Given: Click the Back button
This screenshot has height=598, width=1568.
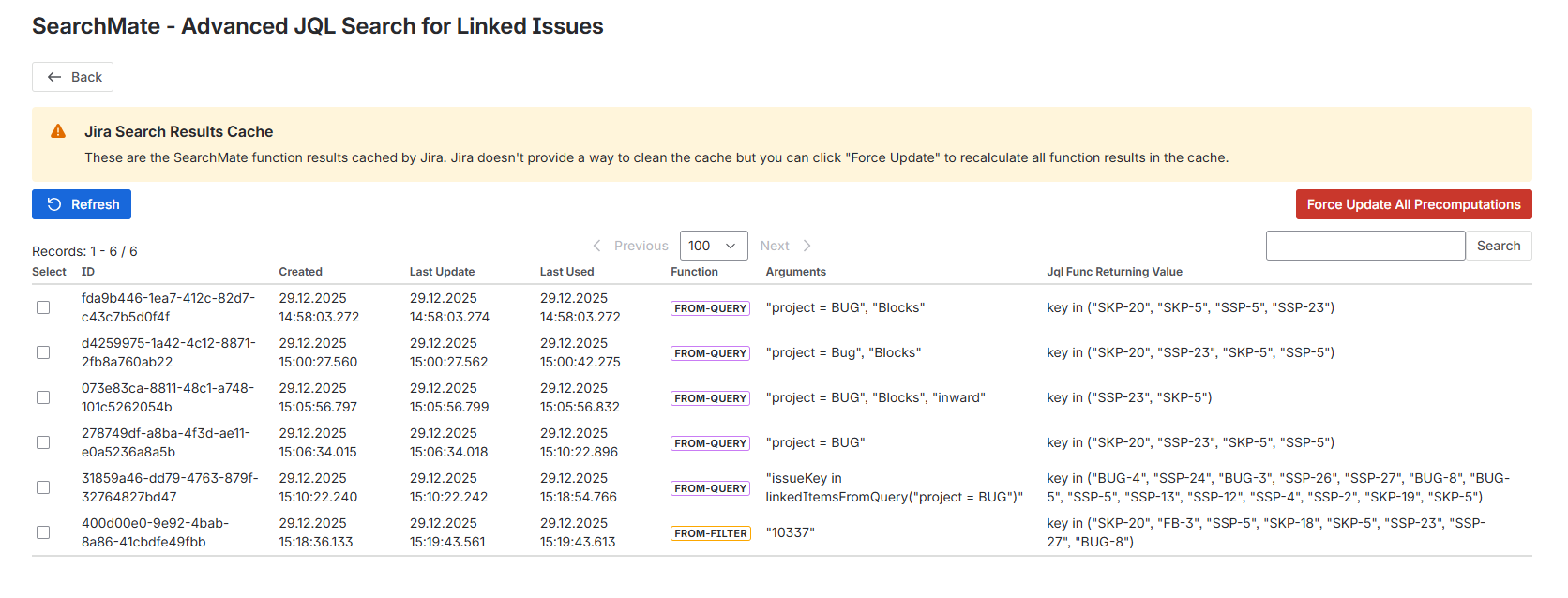Looking at the screenshot, I should coord(72,77).
